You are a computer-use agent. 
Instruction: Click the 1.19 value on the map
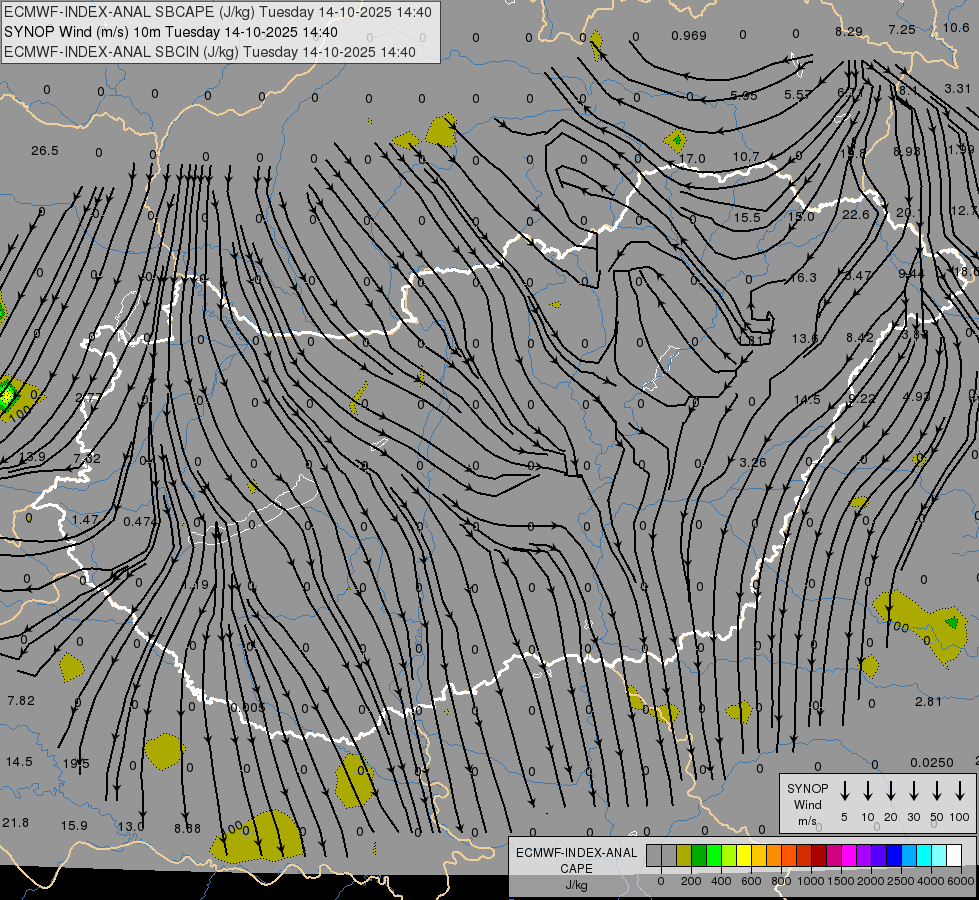point(195,585)
